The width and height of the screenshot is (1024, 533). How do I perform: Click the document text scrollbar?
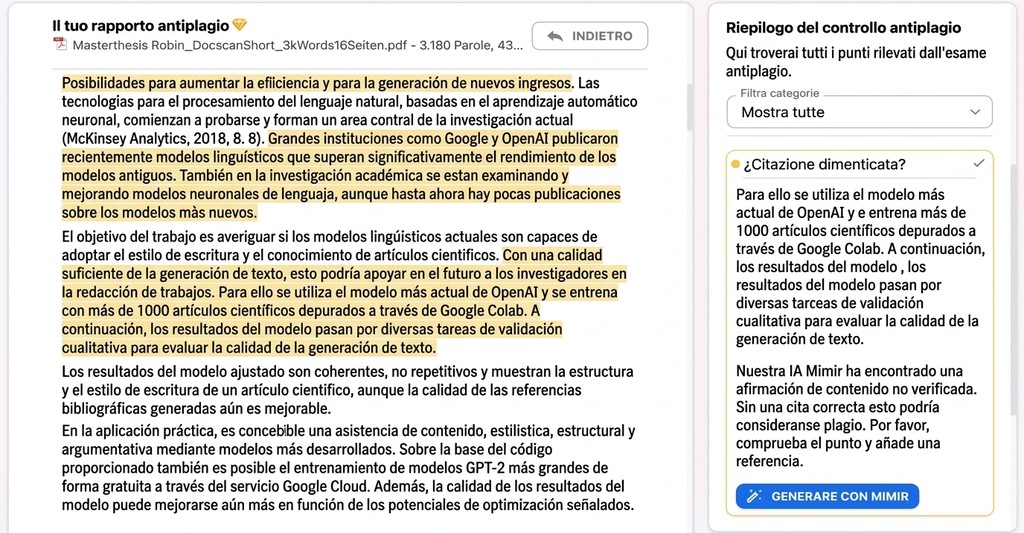(690, 108)
